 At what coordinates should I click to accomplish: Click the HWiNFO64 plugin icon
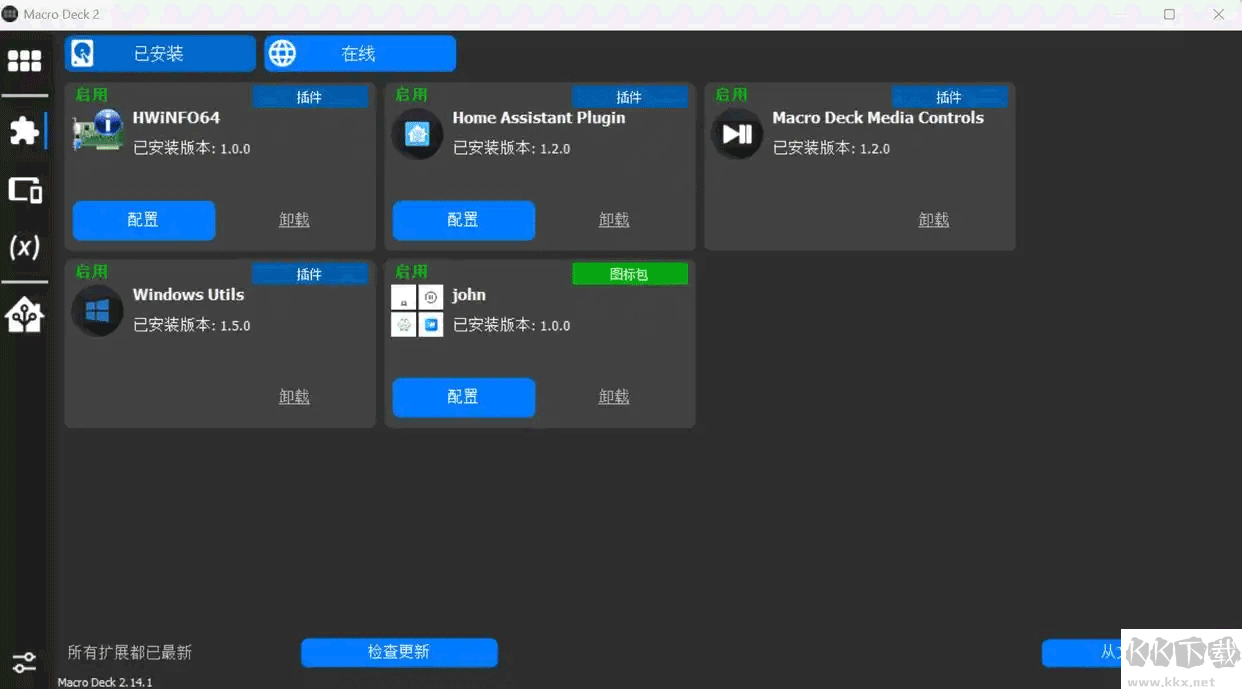[97, 132]
